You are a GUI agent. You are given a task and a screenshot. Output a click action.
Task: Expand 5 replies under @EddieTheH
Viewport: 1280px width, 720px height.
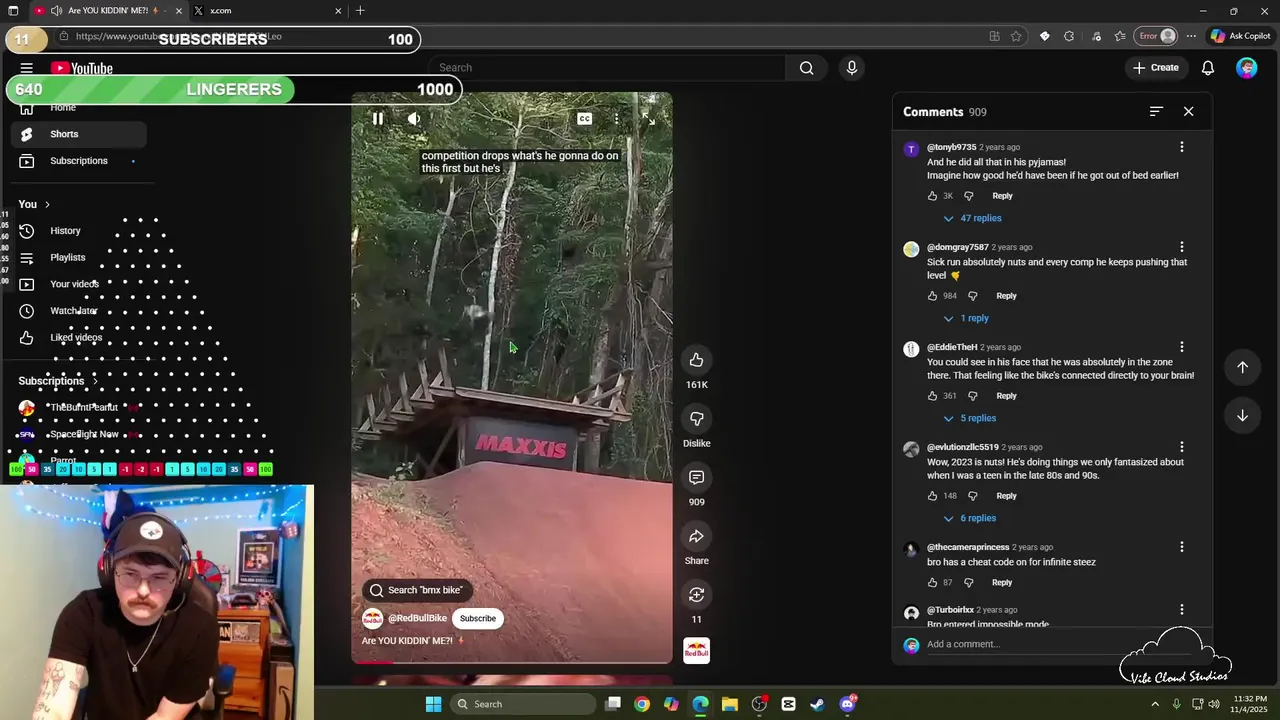[x=969, y=418]
